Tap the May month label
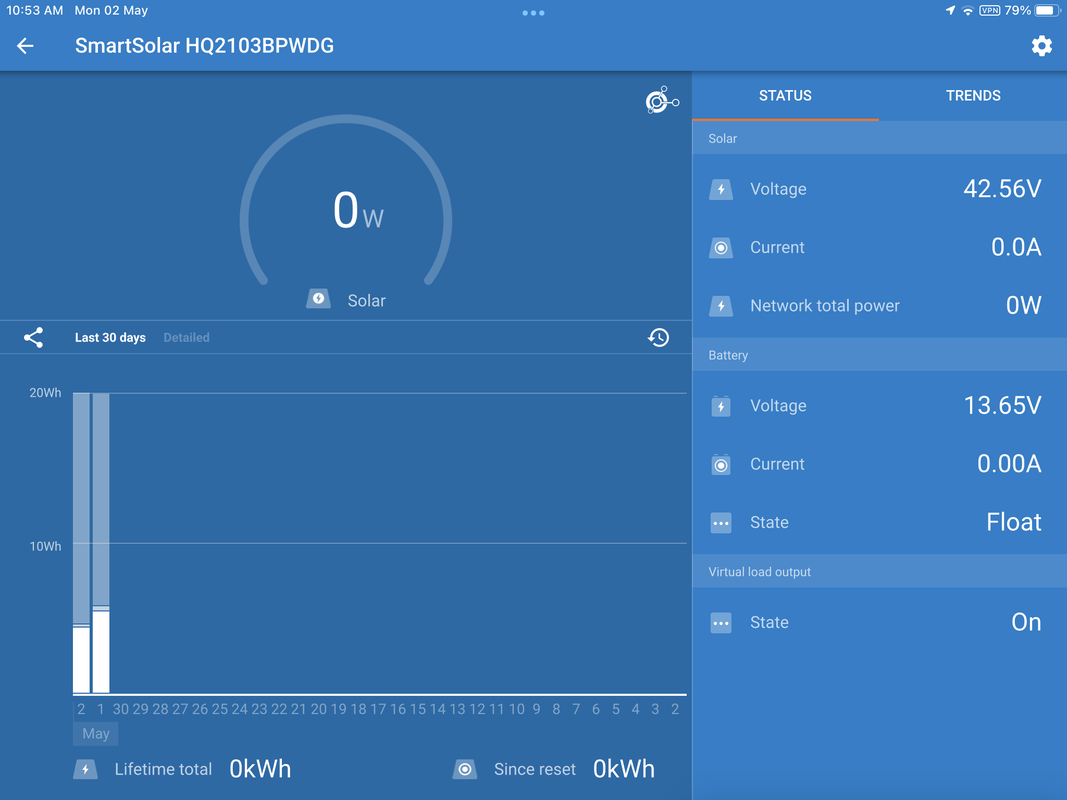The image size is (1067, 800). 96,733
